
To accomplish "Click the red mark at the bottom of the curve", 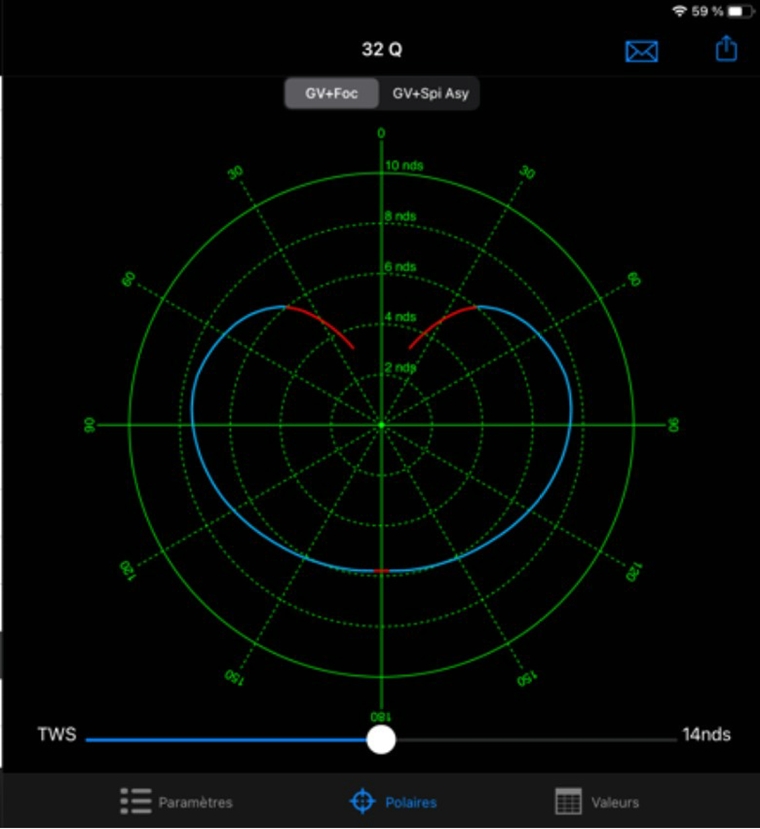I will 381,570.
